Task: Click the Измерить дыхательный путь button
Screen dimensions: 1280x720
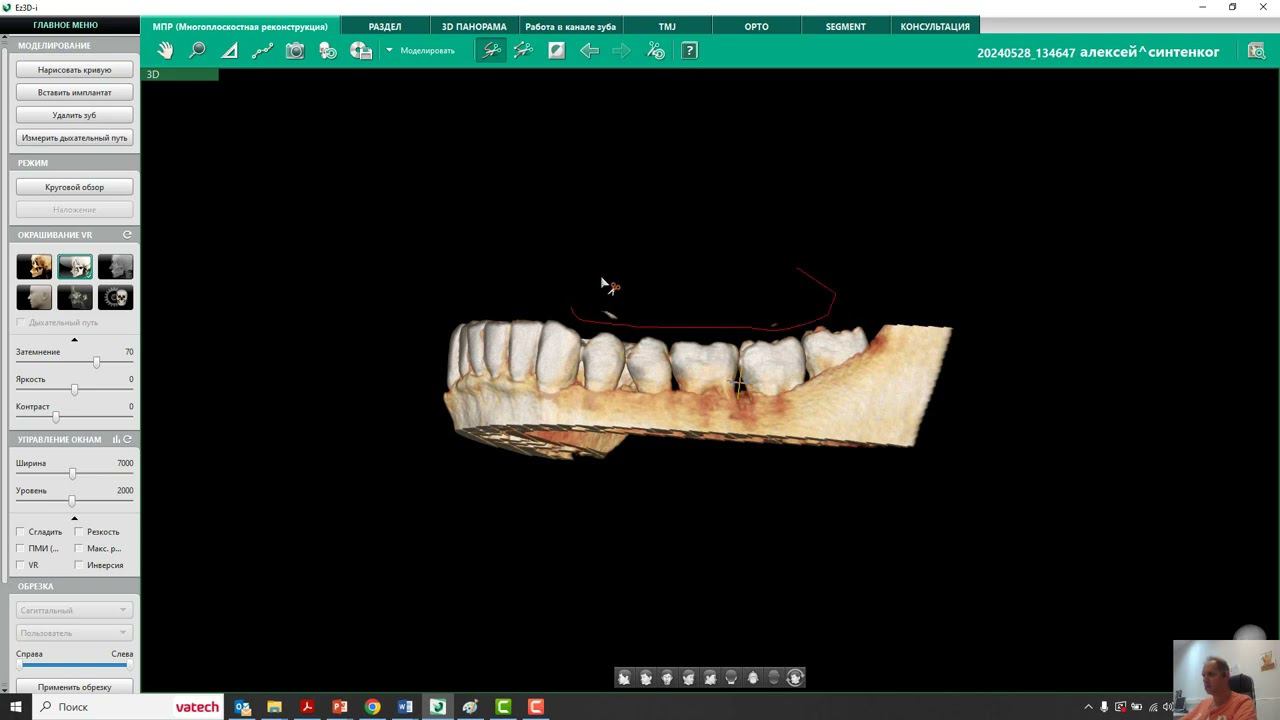Action: tap(74, 138)
